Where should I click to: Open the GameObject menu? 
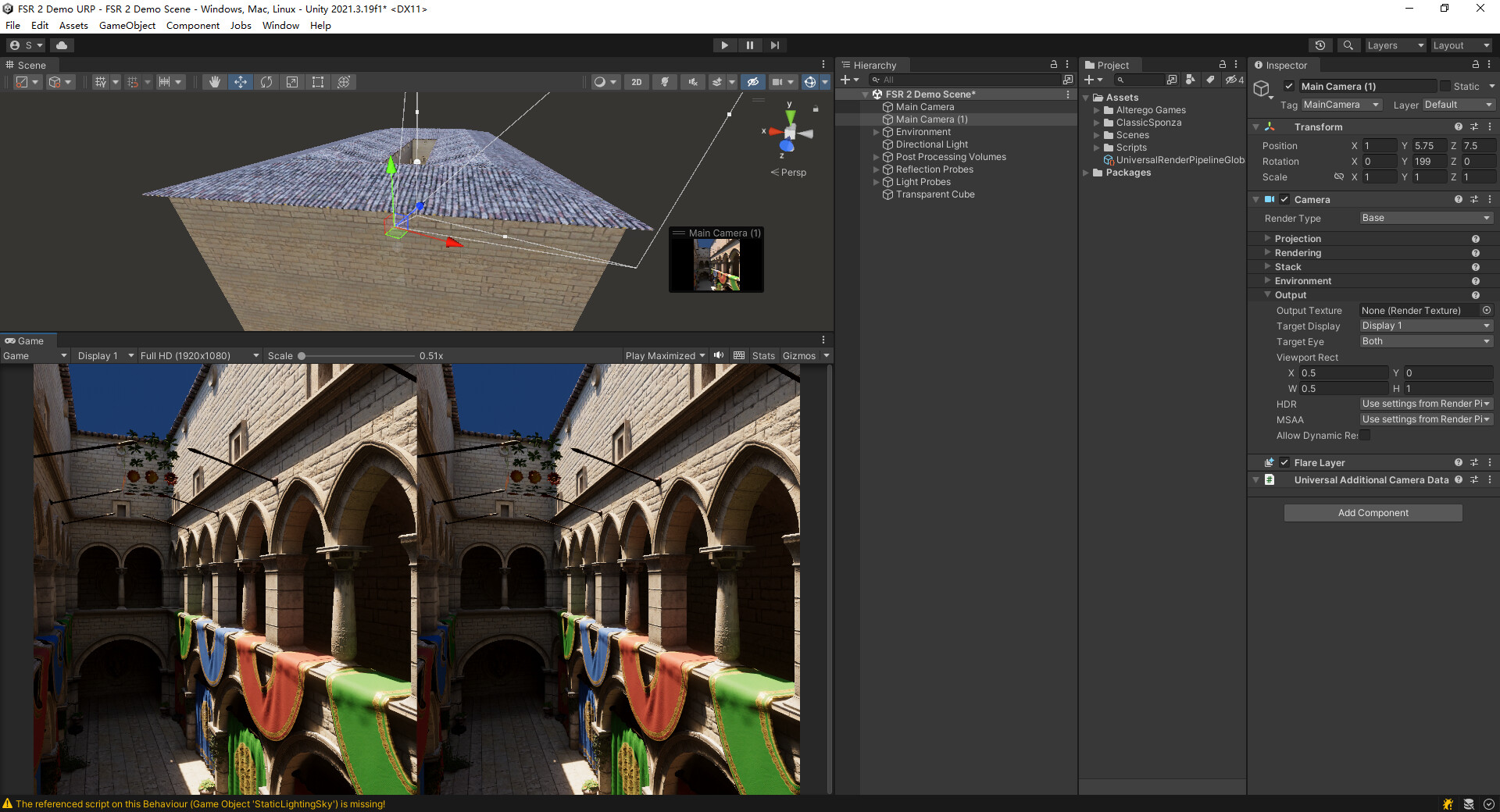click(127, 25)
